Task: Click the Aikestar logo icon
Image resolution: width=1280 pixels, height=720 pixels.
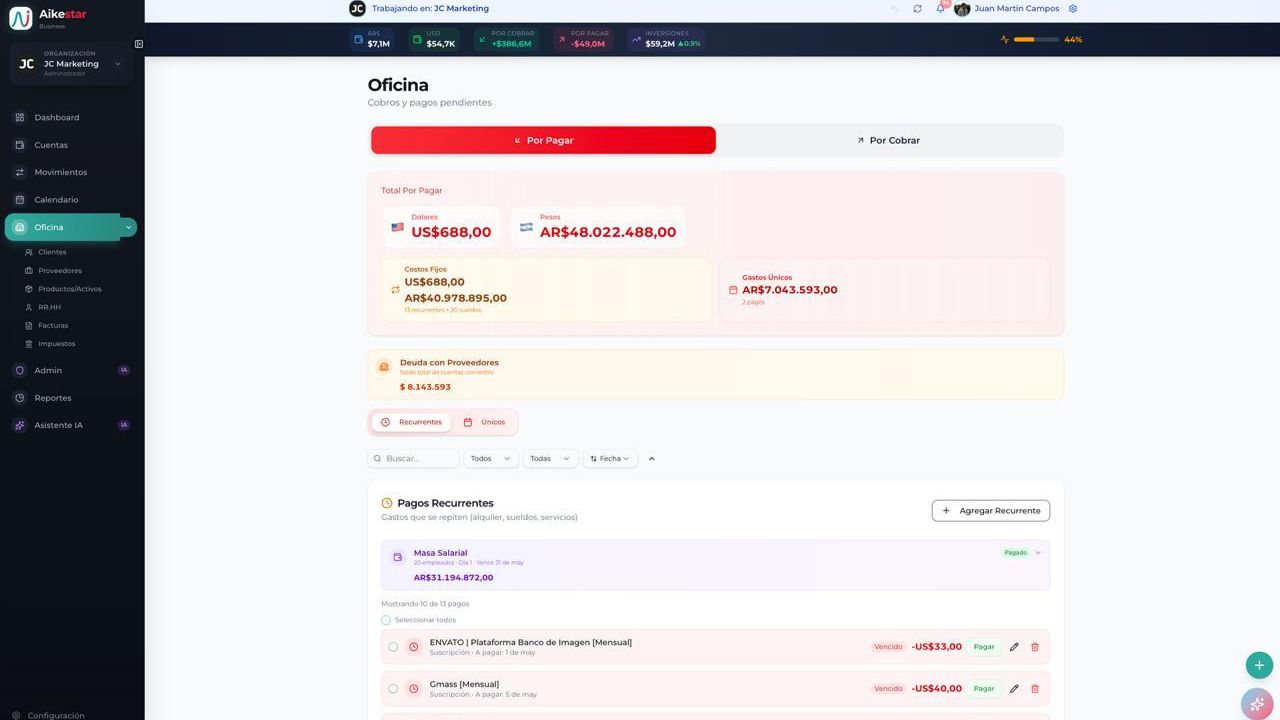Action: (20, 18)
